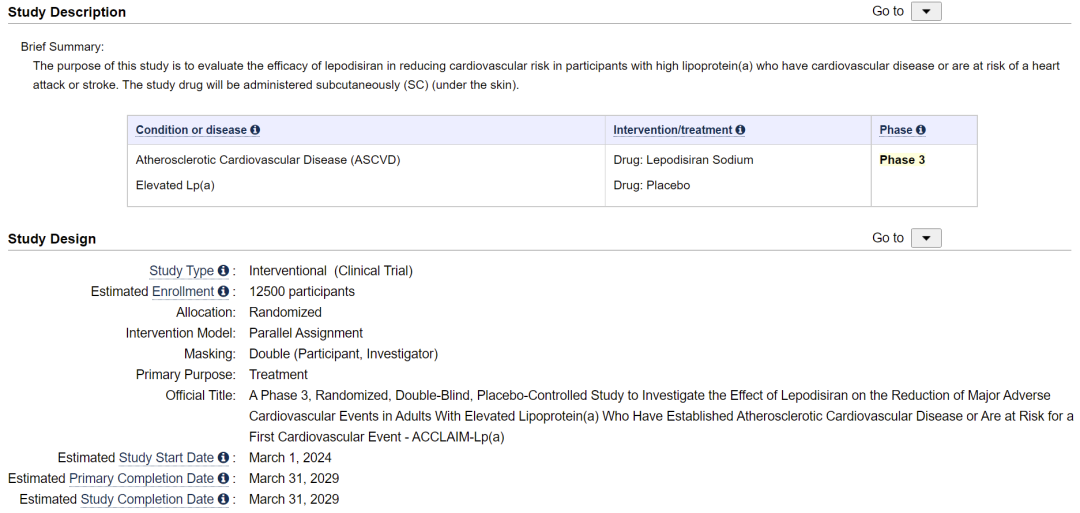Click info icon next to Study Completion Date
The height and width of the screenshot is (513, 1080).
tap(223, 499)
